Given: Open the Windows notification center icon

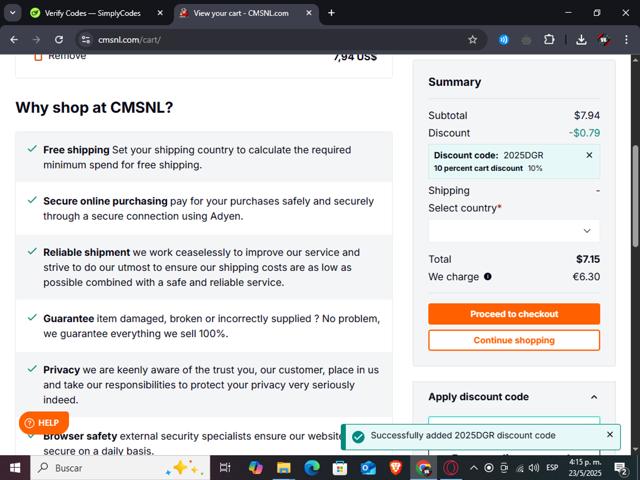Looking at the screenshot, I should [621, 468].
